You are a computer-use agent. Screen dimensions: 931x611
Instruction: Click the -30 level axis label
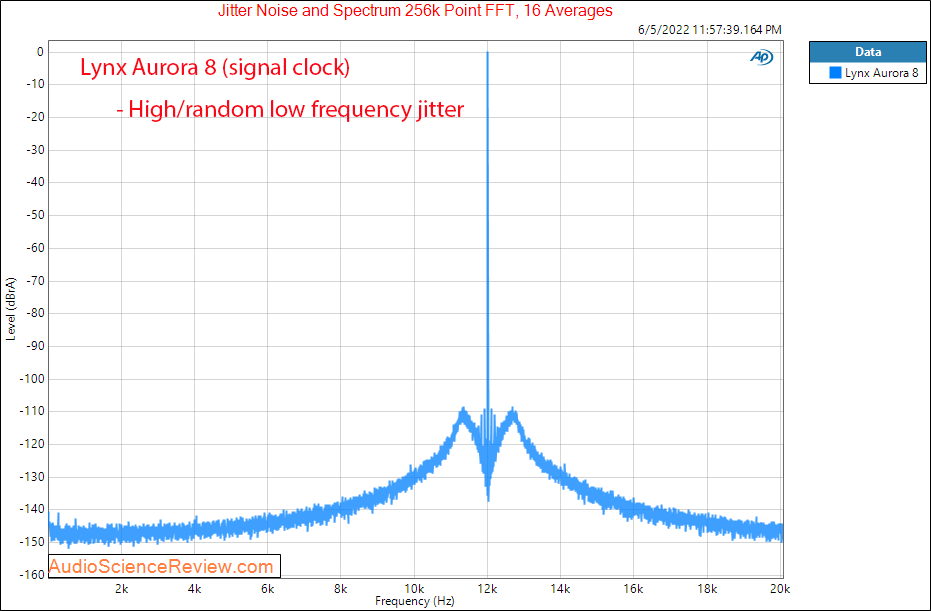point(35,150)
